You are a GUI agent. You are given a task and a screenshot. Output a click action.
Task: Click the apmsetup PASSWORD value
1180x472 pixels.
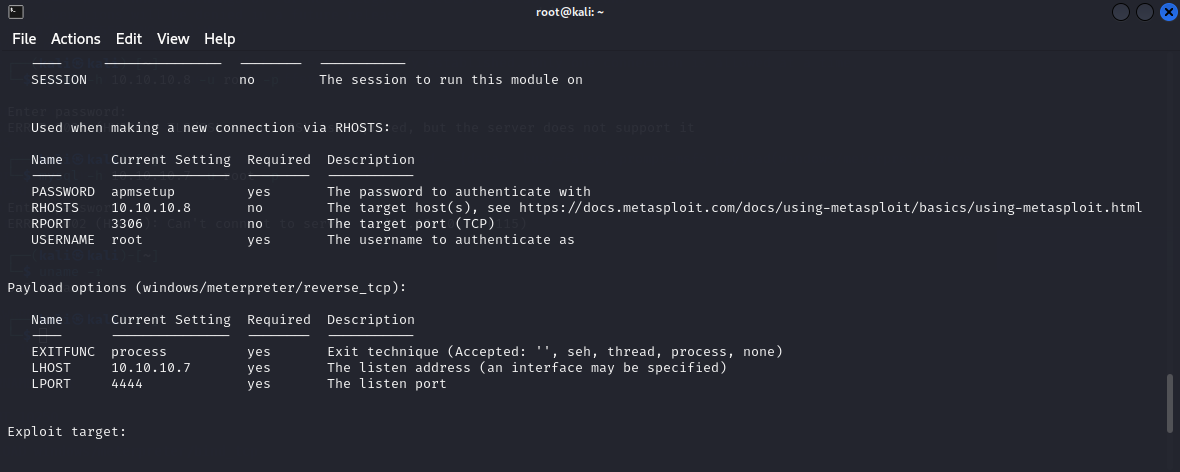[x=143, y=192]
